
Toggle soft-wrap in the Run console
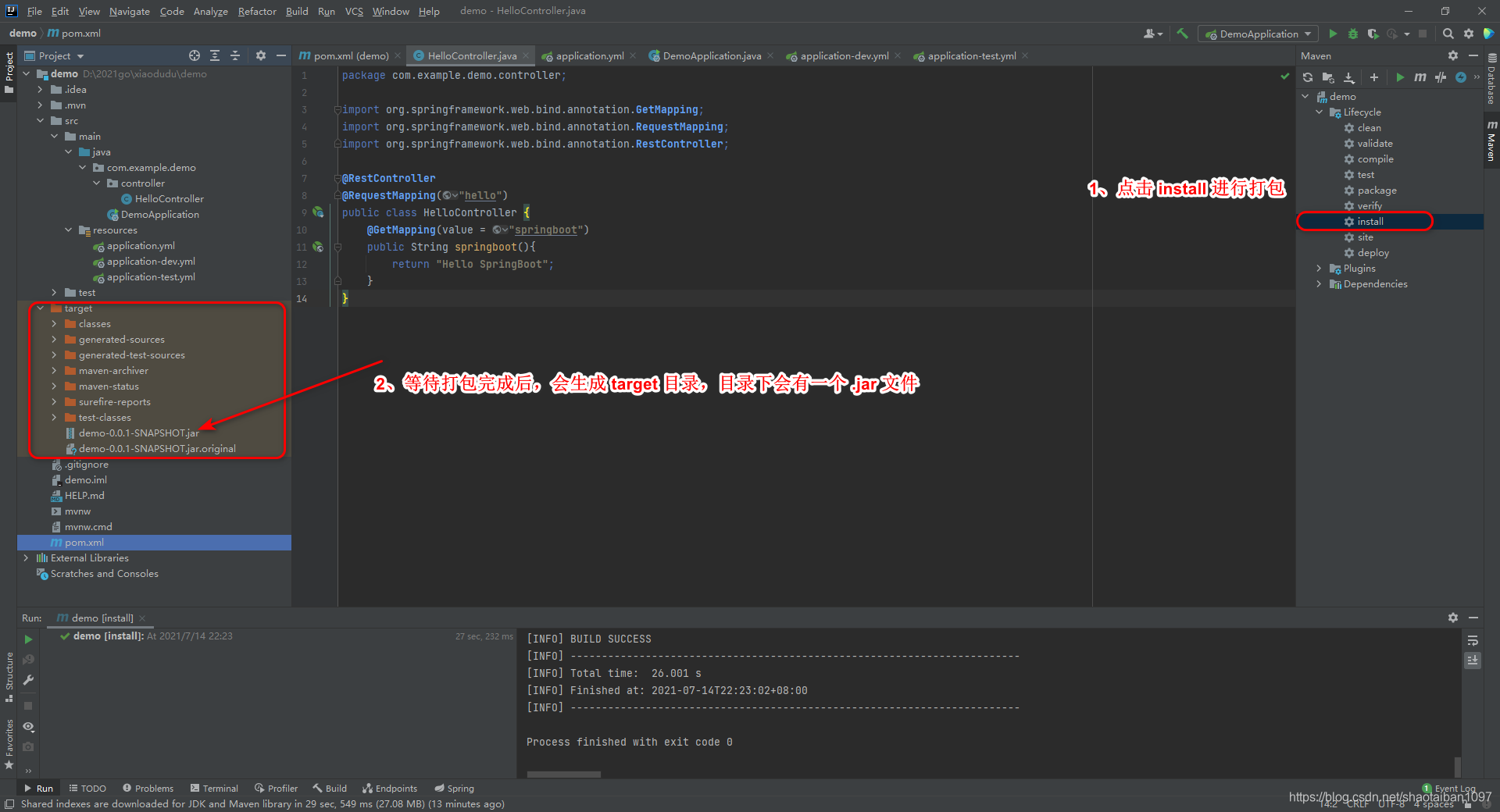click(x=1473, y=640)
